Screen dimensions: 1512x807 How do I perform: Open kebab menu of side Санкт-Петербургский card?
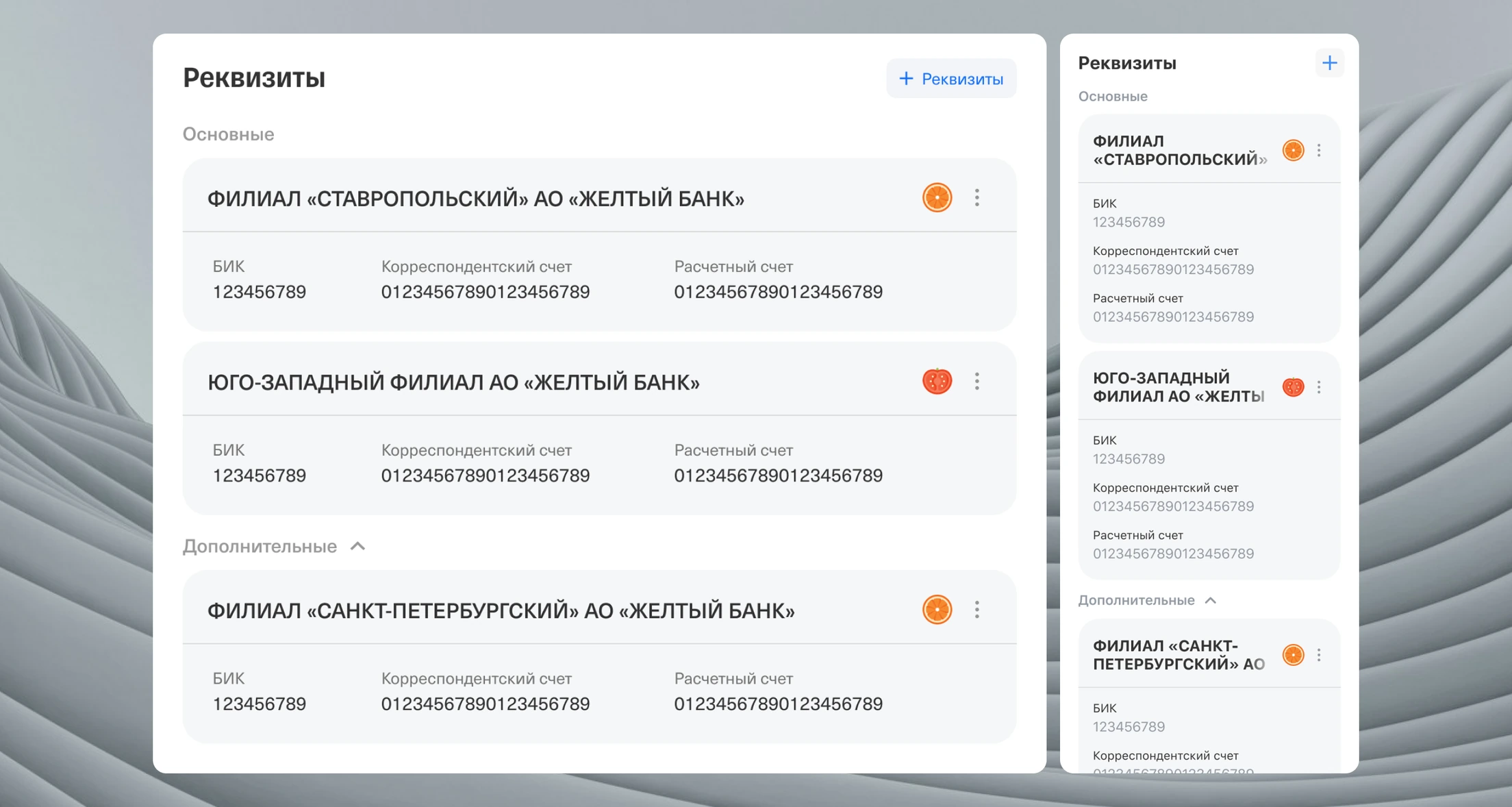1319,655
